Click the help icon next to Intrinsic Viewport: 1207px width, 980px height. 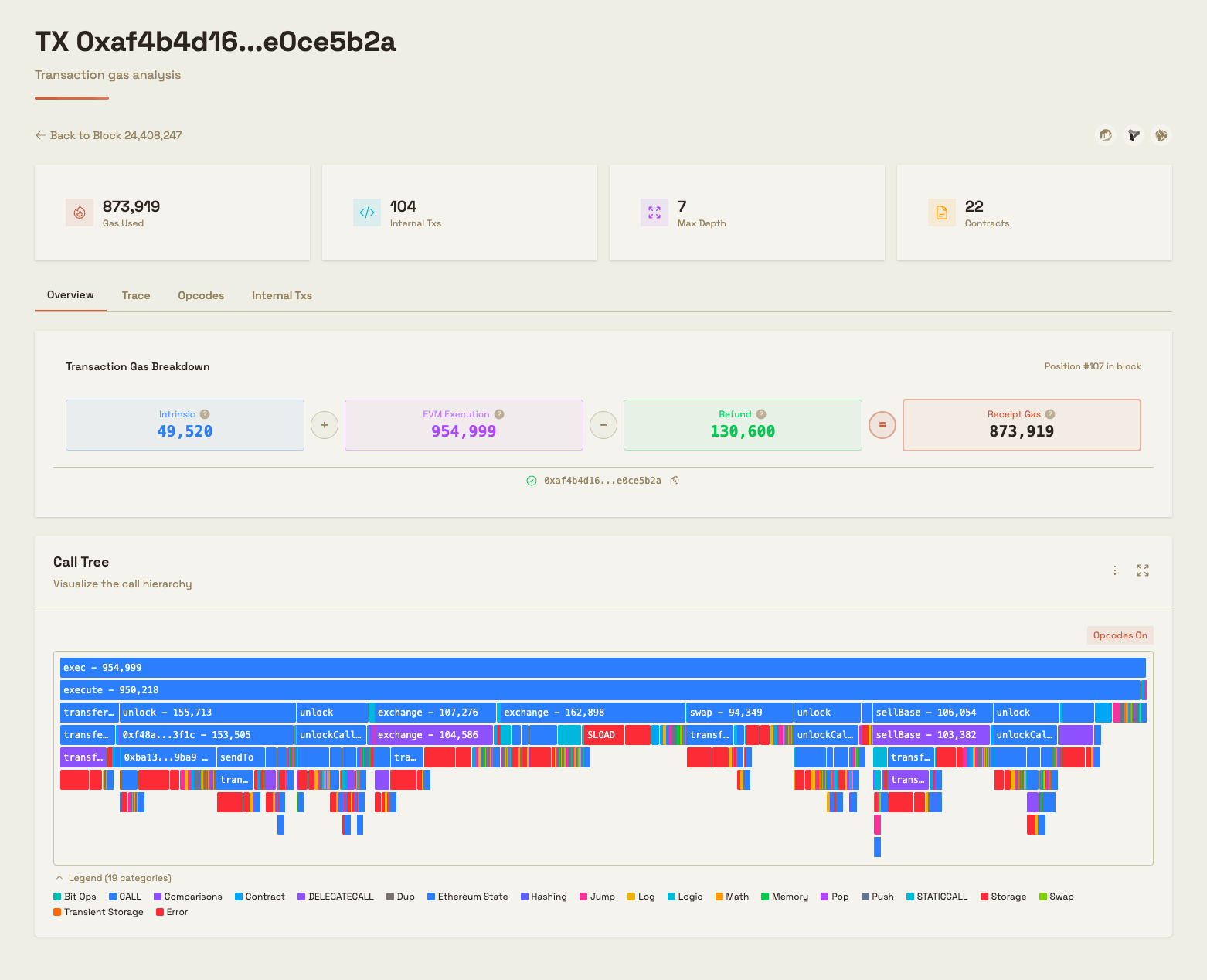[205, 414]
